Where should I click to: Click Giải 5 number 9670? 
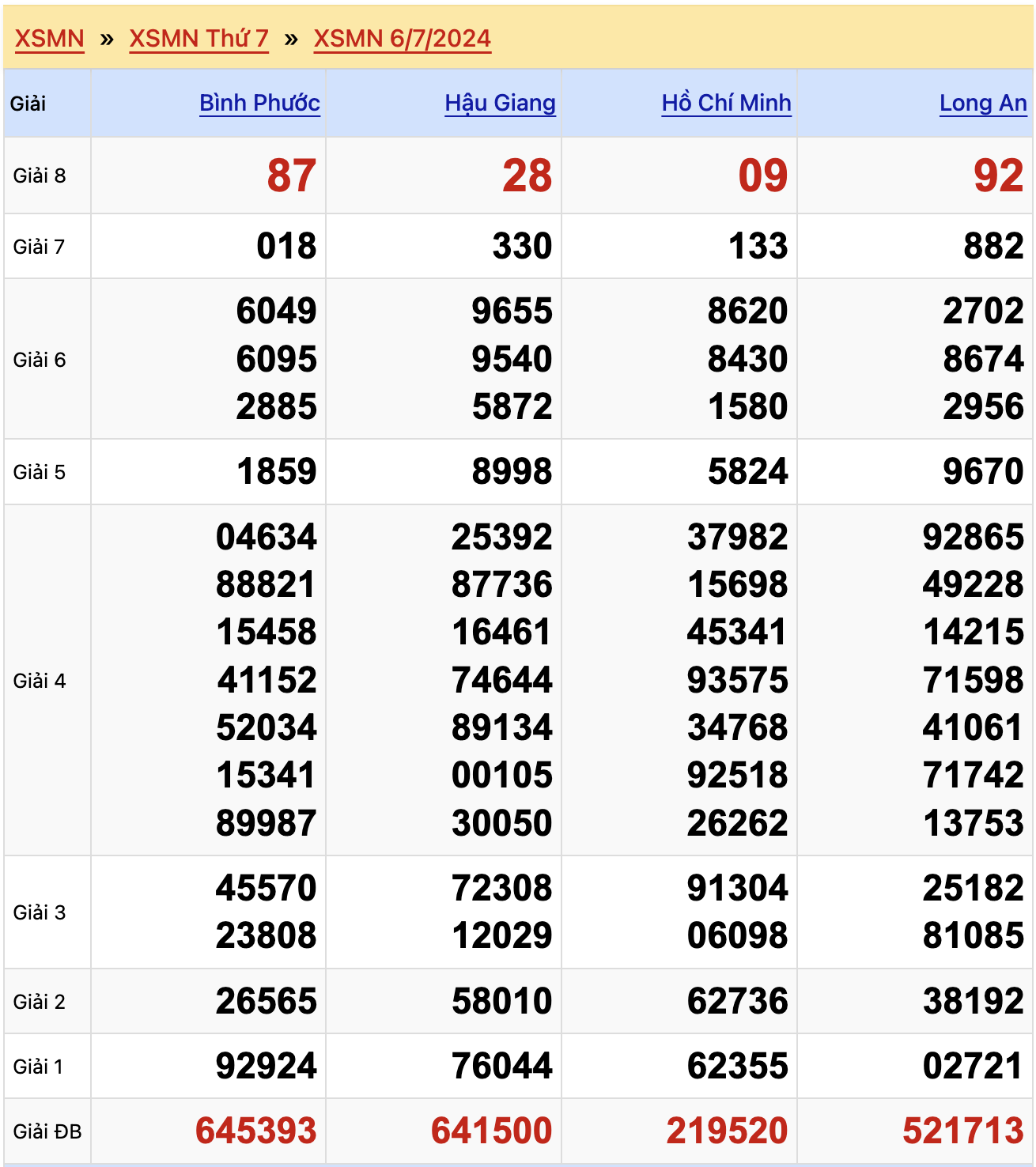pyautogui.click(x=984, y=471)
